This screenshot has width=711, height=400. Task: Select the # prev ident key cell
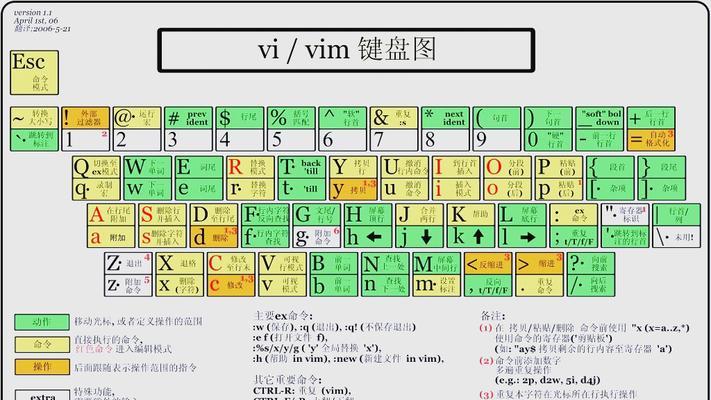[188, 118]
